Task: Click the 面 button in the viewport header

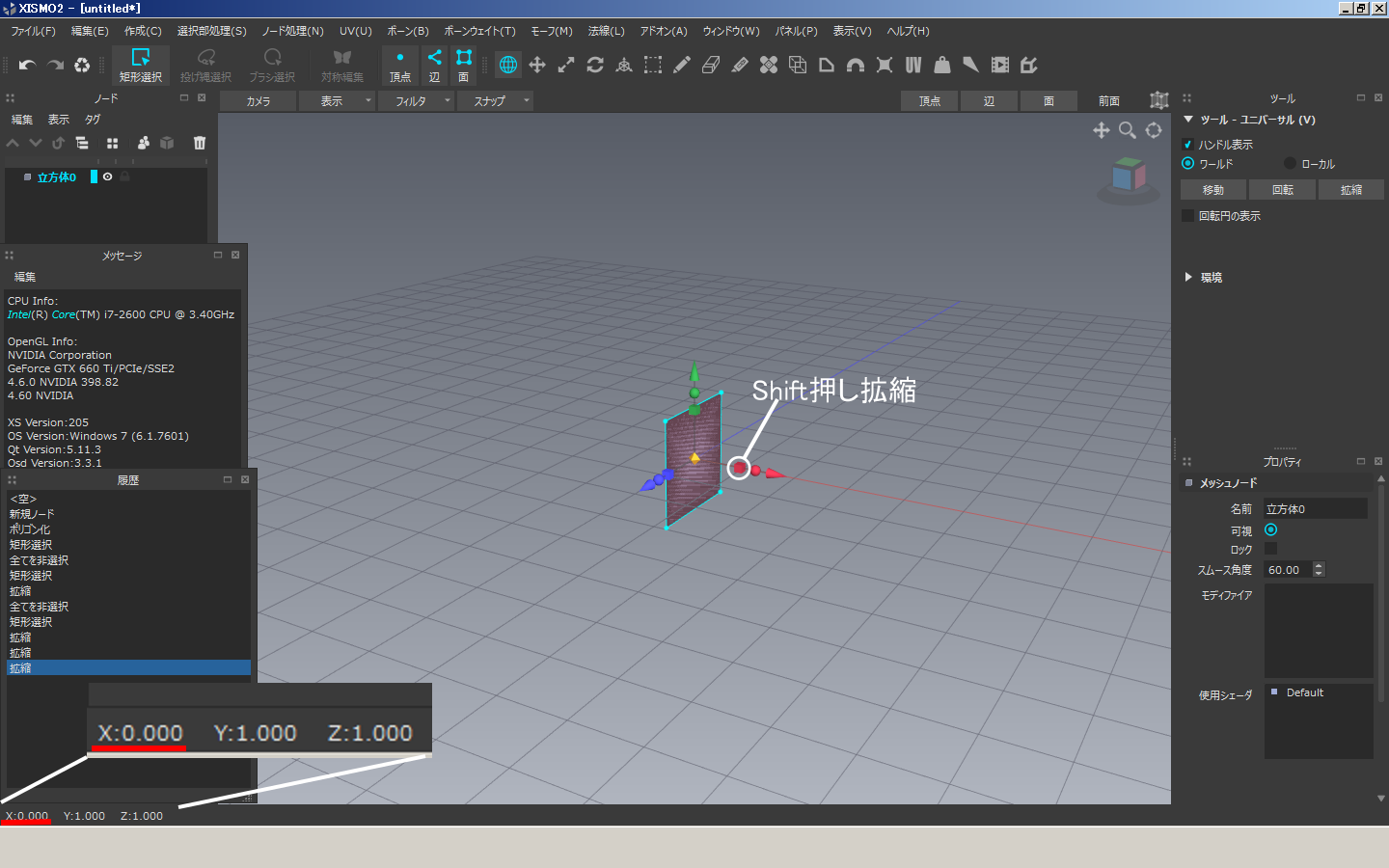Action: click(x=1049, y=100)
